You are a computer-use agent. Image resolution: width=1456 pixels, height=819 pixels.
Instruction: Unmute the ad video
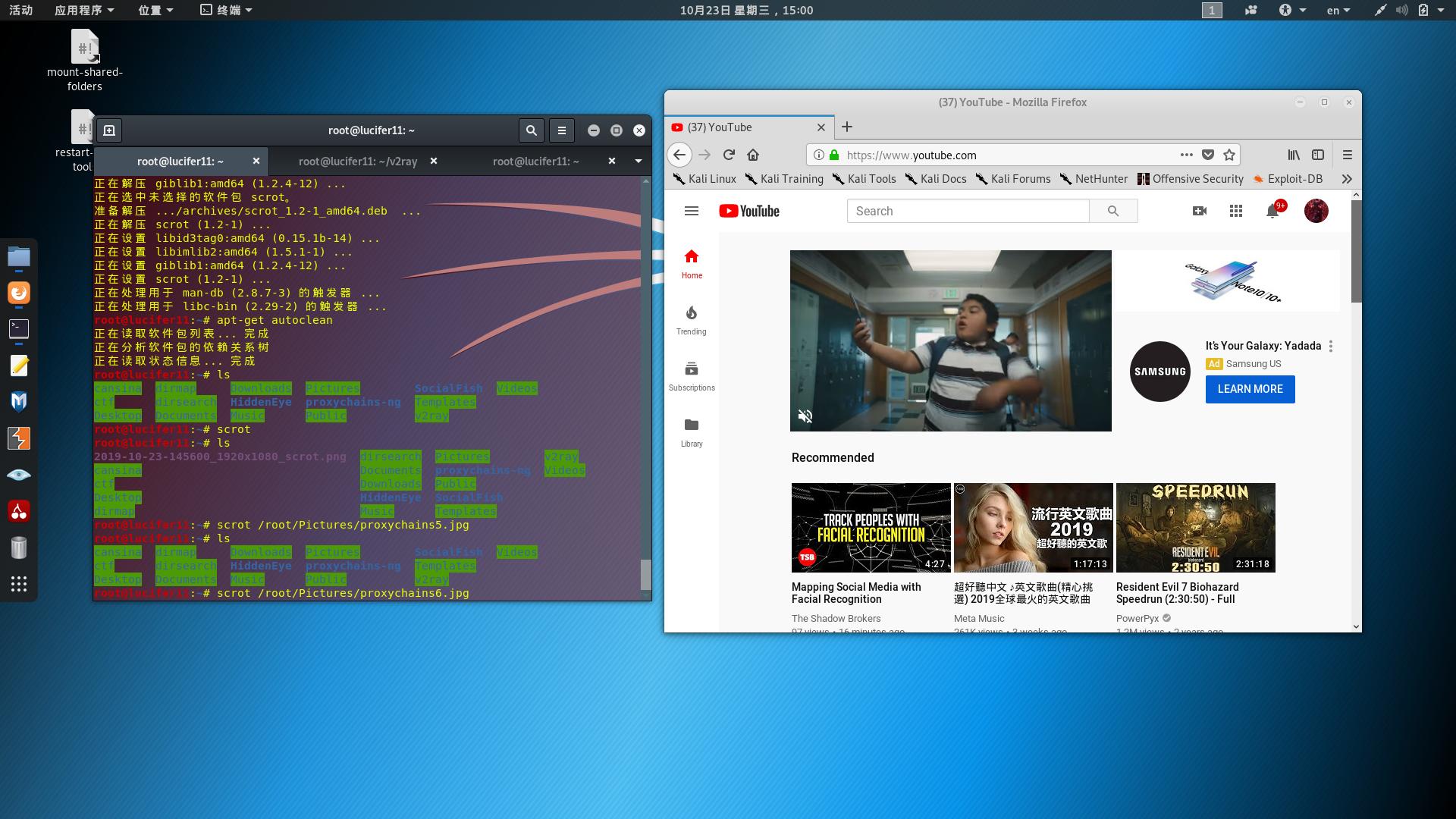pos(805,416)
